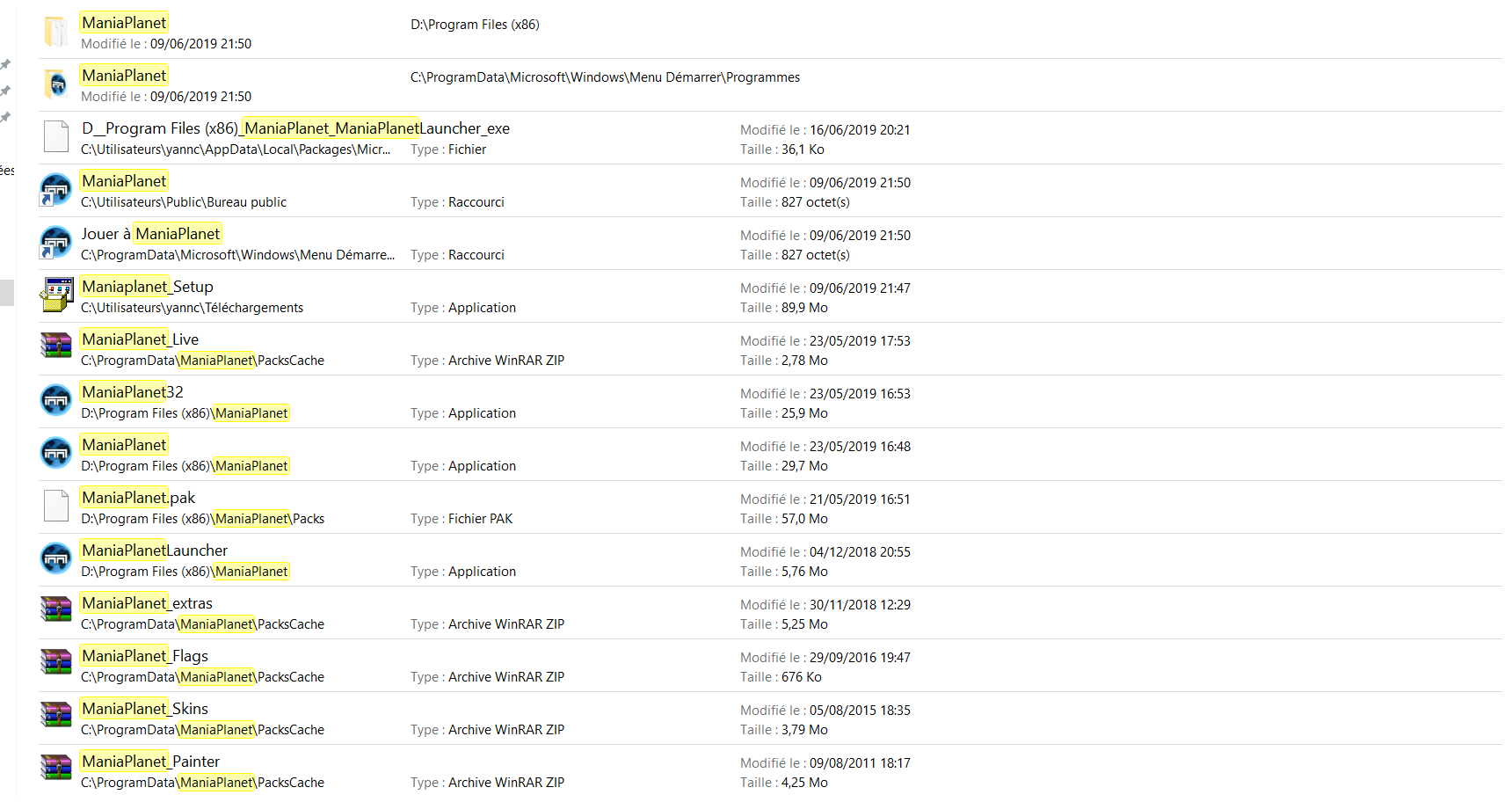1512x802 pixels.
Task: Select the ManiaPlanet_Skins file name
Action: click(x=145, y=709)
